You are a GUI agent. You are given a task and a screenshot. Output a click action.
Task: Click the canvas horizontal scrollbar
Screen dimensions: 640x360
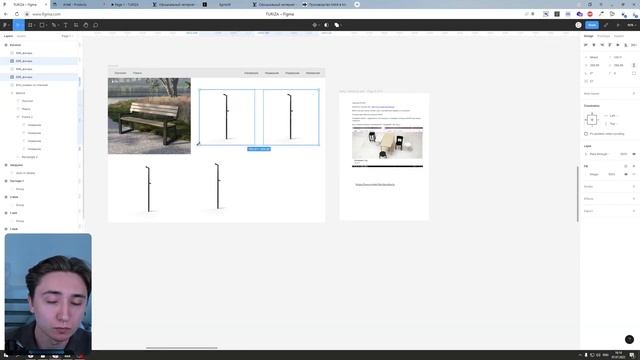[x=181, y=348]
